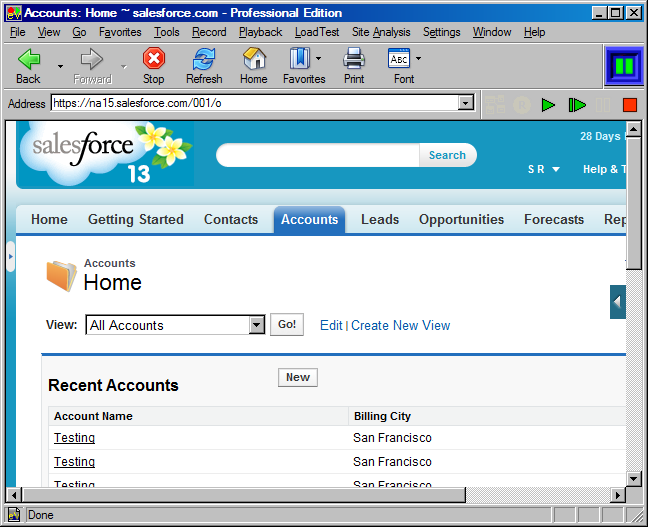
Task: Click the Font ABC icon
Action: click(399, 58)
